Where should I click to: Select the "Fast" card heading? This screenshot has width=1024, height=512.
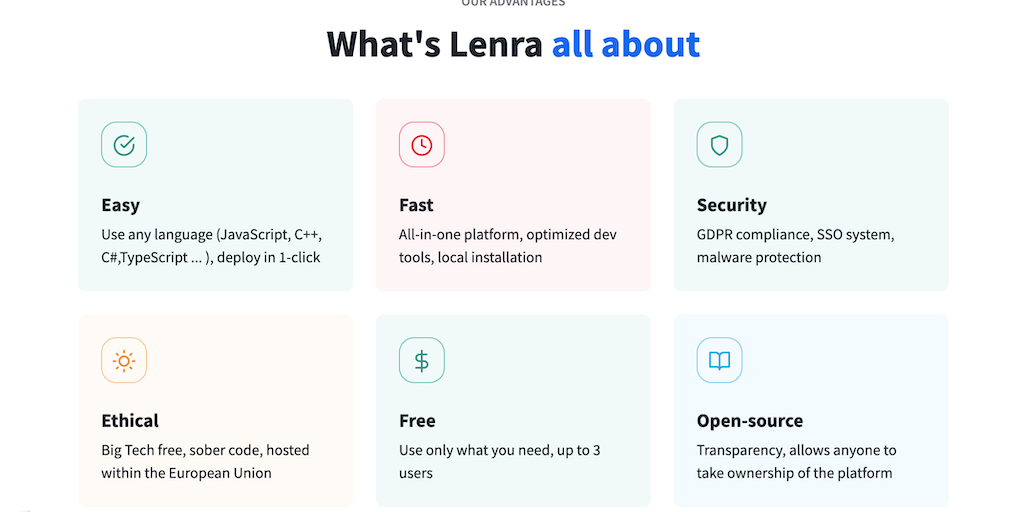point(416,205)
